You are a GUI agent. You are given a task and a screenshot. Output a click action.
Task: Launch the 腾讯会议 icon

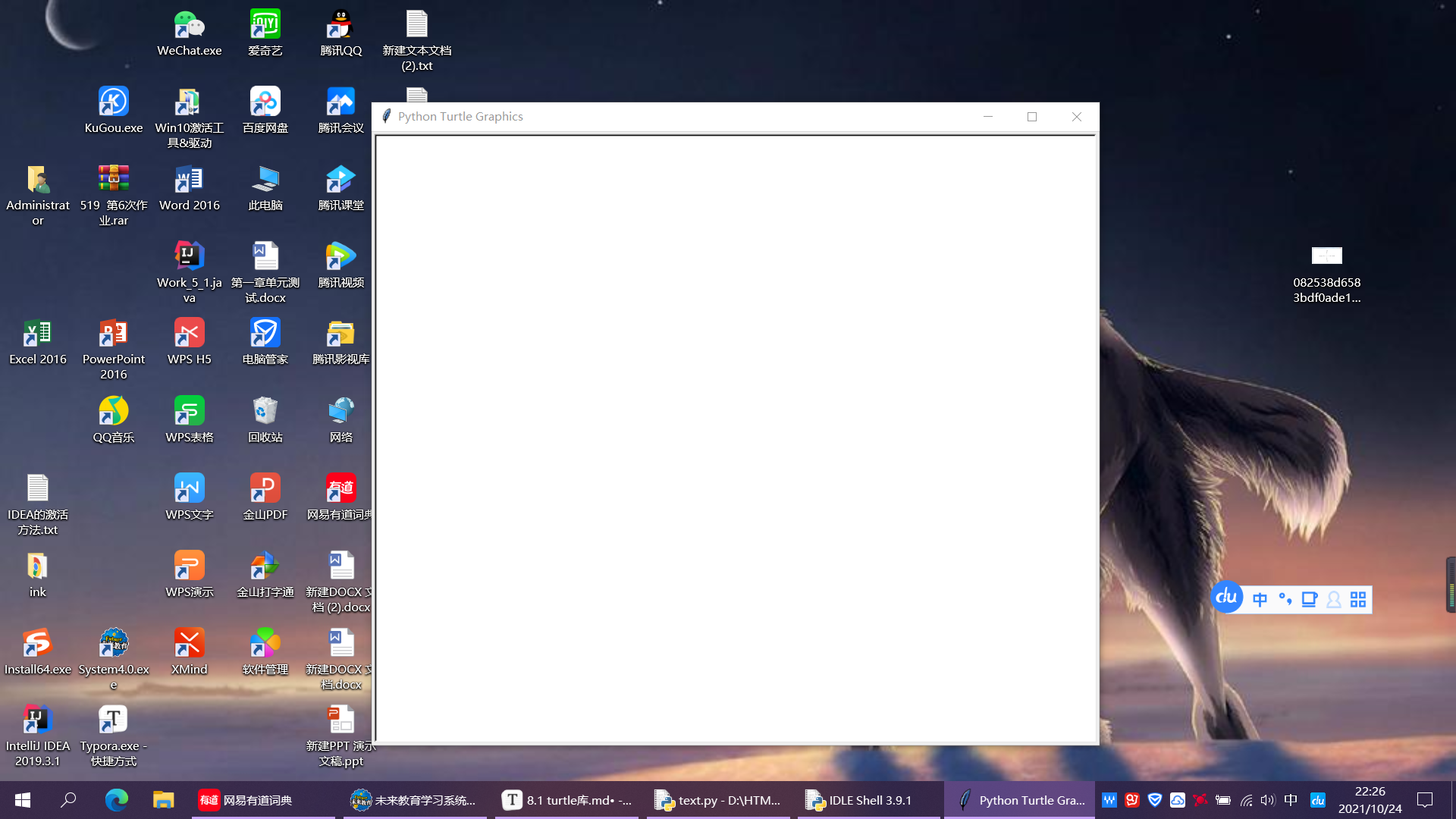(340, 111)
